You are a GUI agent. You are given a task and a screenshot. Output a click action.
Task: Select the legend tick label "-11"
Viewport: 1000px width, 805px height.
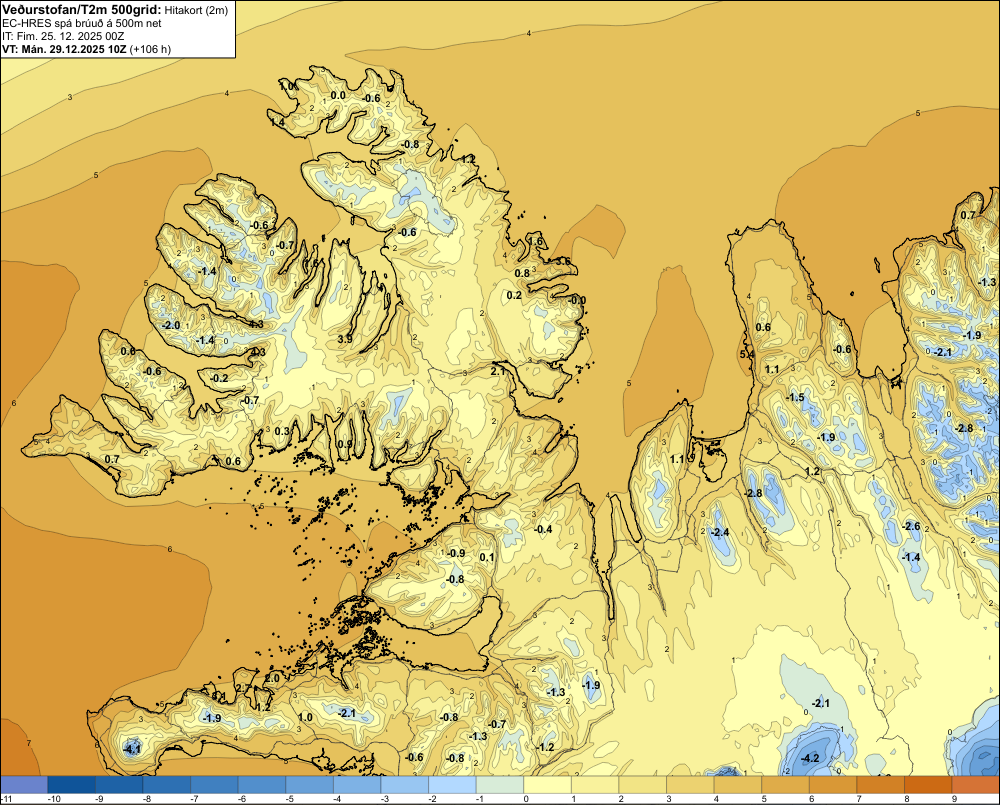(x=7, y=799)
